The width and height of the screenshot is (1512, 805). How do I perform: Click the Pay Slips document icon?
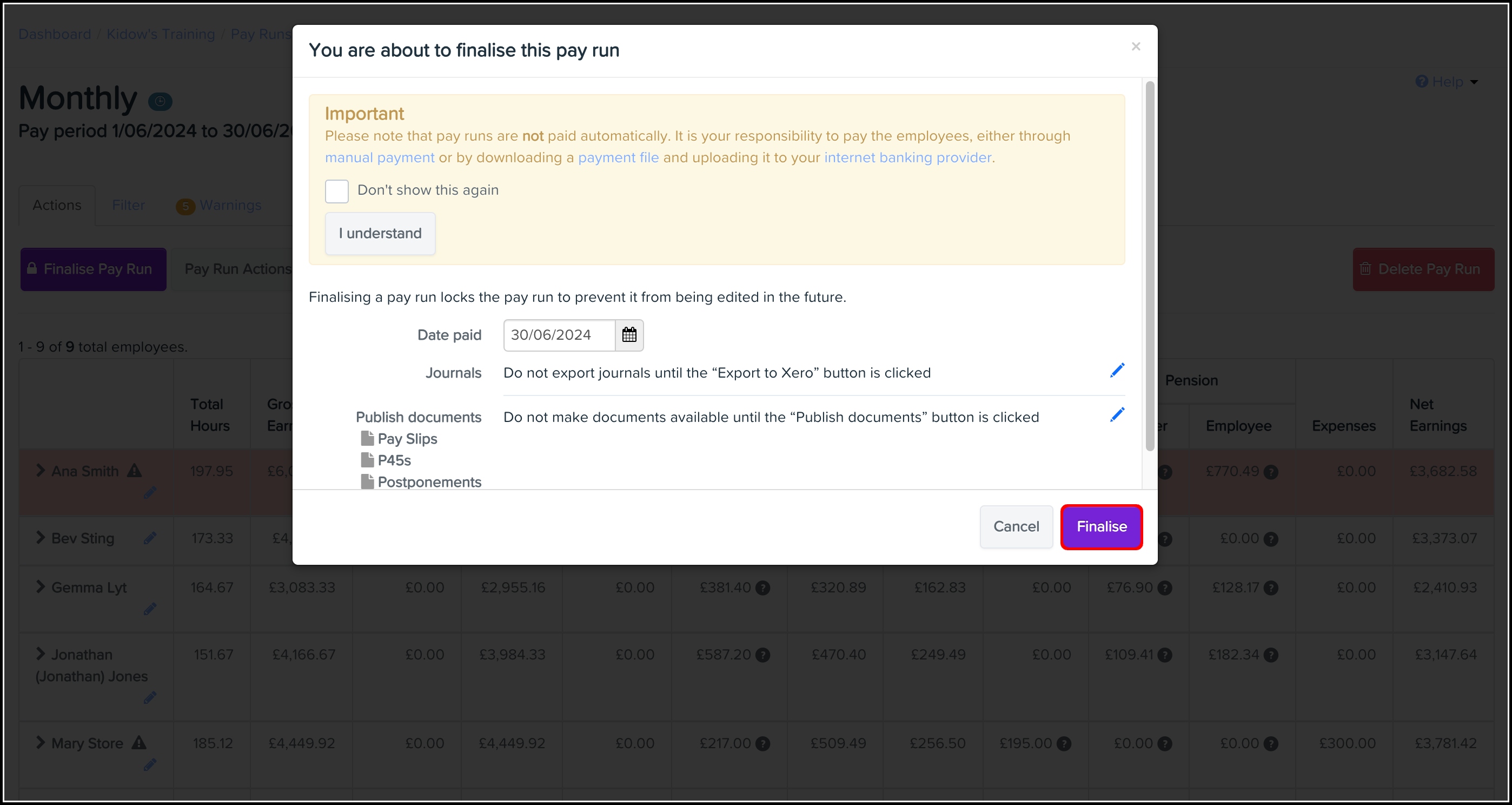click(x=367, y=438)
